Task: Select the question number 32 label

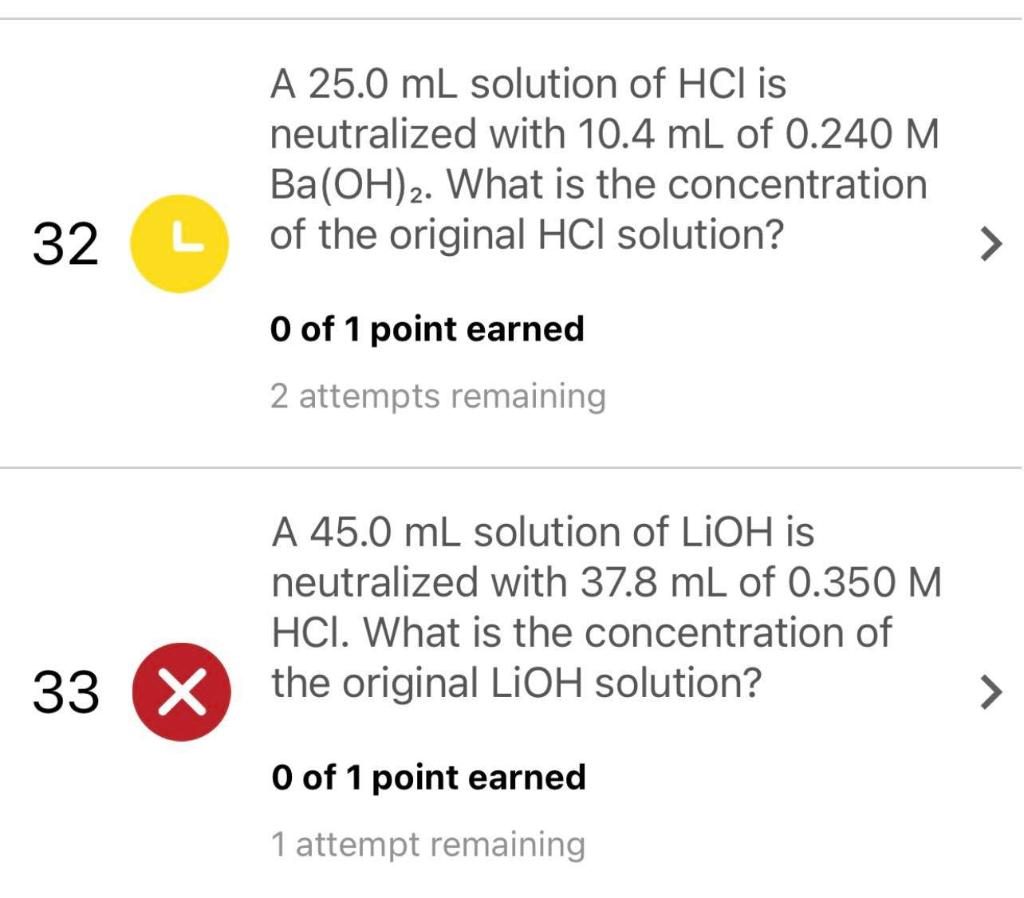Action: (65, 243)
